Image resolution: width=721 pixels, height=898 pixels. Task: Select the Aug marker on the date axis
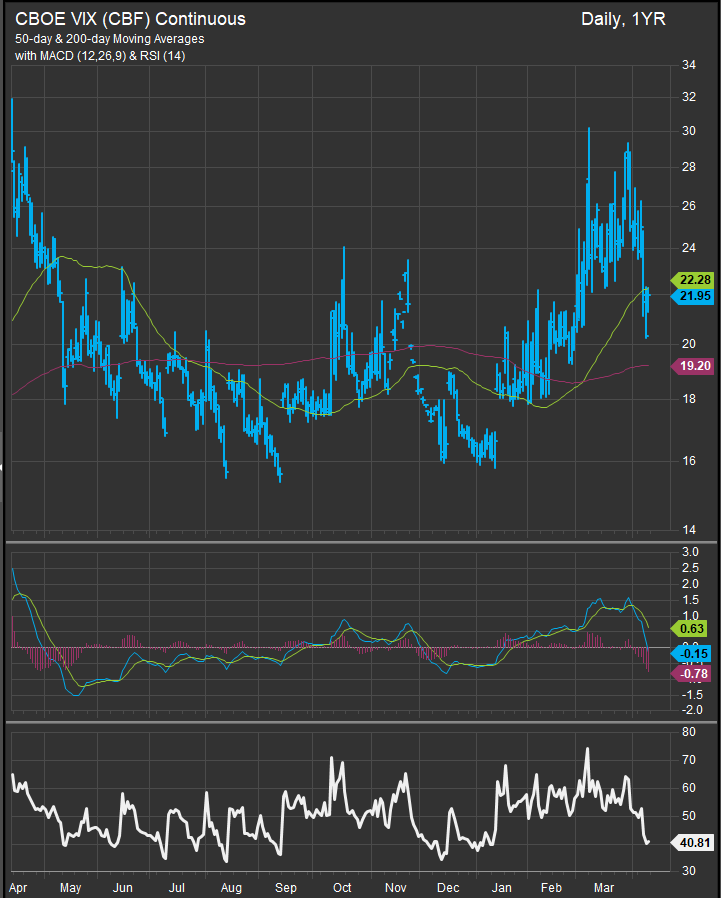(x=231, y=886)
